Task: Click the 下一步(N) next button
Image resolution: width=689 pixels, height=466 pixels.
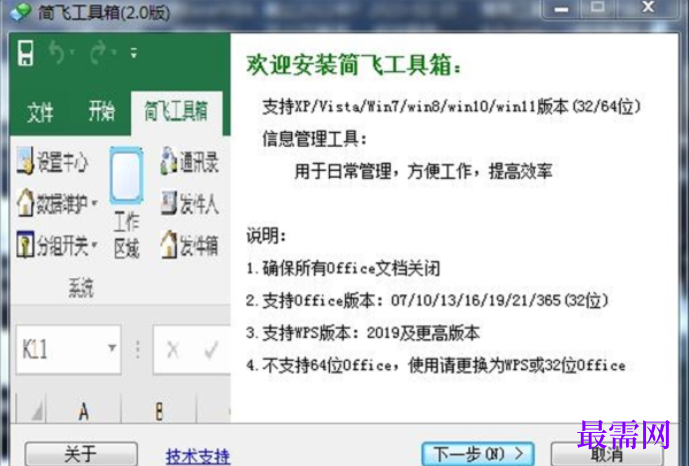Action: point(478,454)
